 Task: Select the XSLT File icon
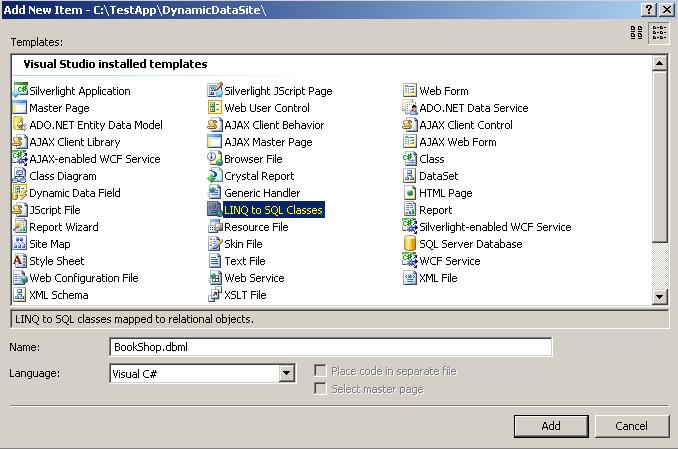[215, 295]
